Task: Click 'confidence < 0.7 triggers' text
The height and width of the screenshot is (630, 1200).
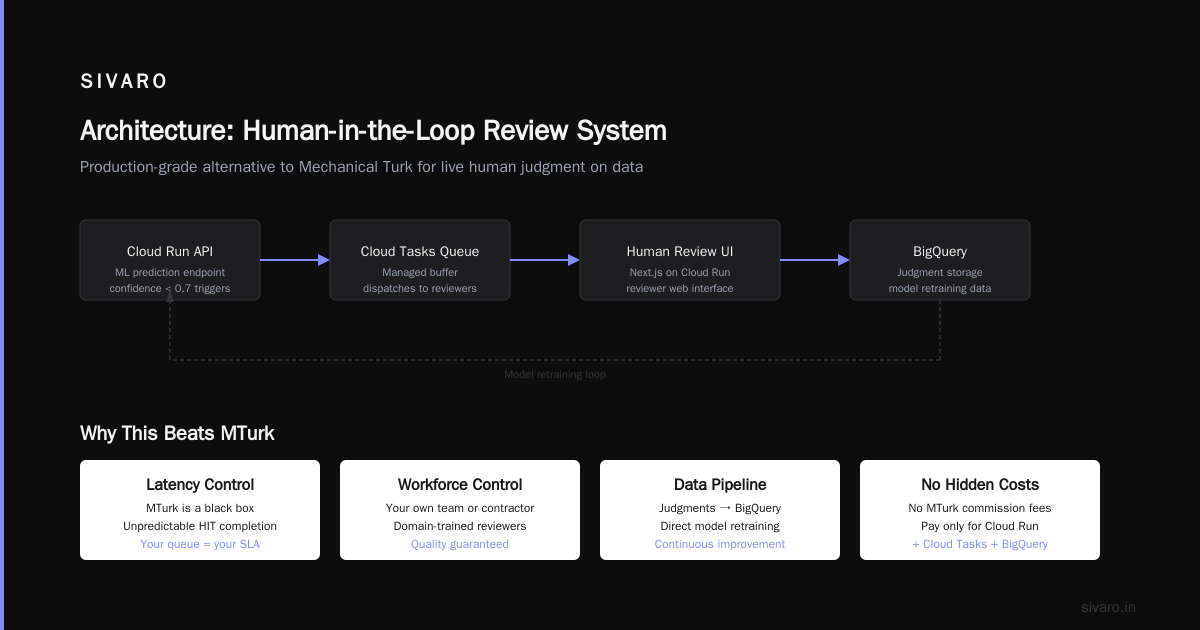Action: 170,289
